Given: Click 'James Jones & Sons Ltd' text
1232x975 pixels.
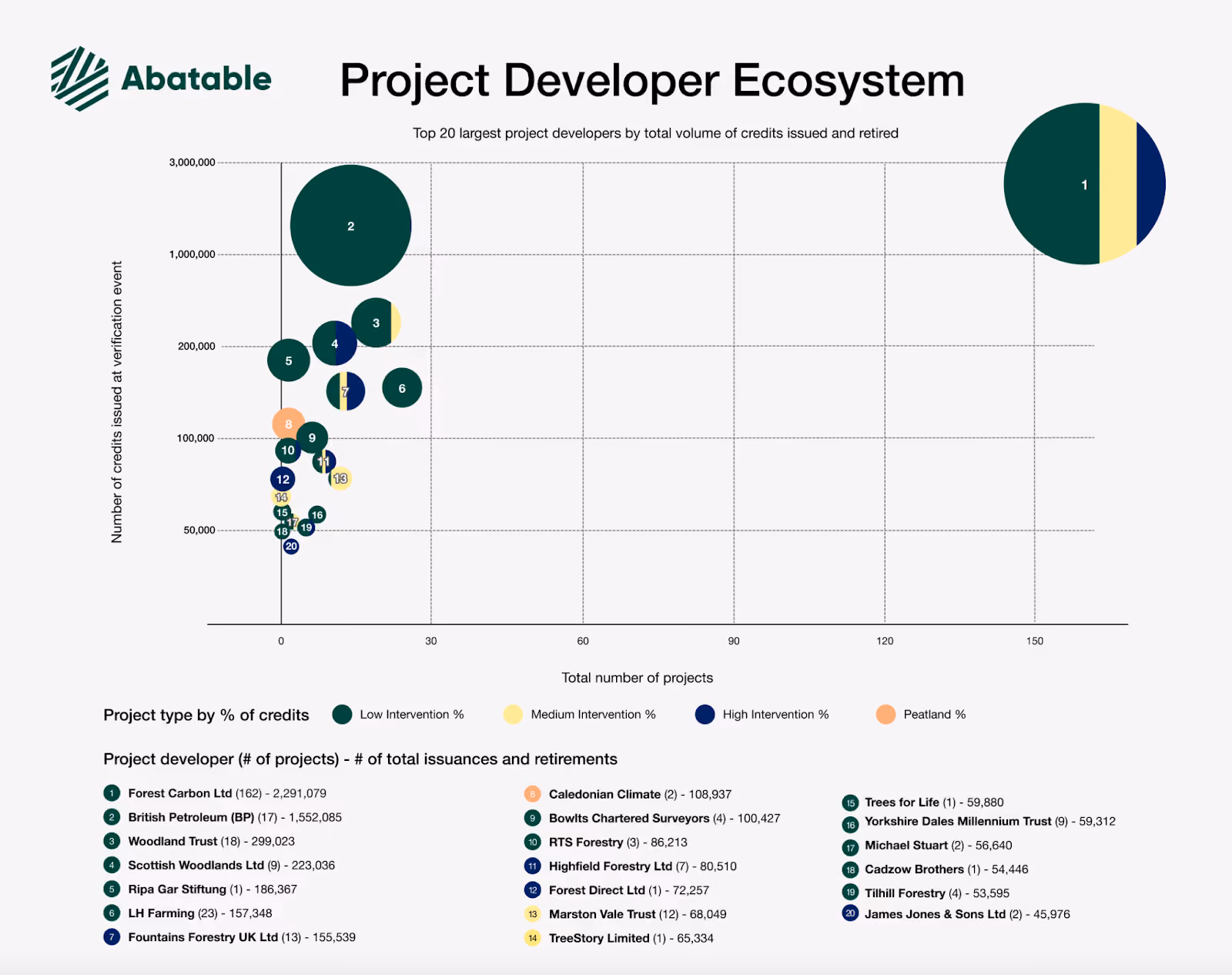Looking at the screenshot, I should coord(935,914).
